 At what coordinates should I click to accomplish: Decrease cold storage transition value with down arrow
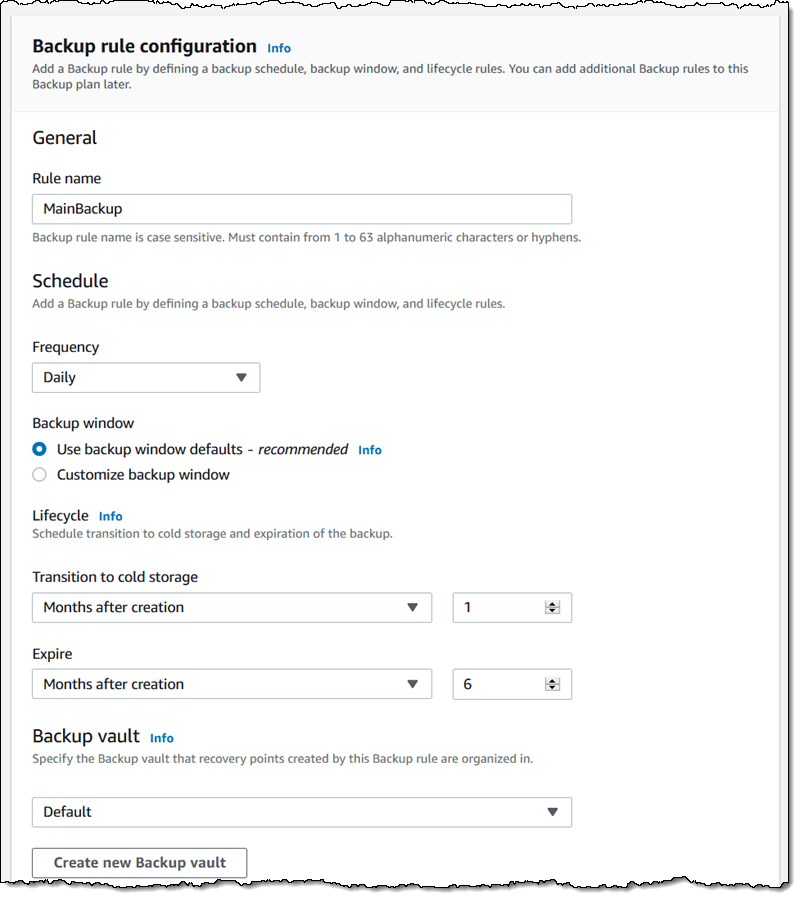point(551,612)
